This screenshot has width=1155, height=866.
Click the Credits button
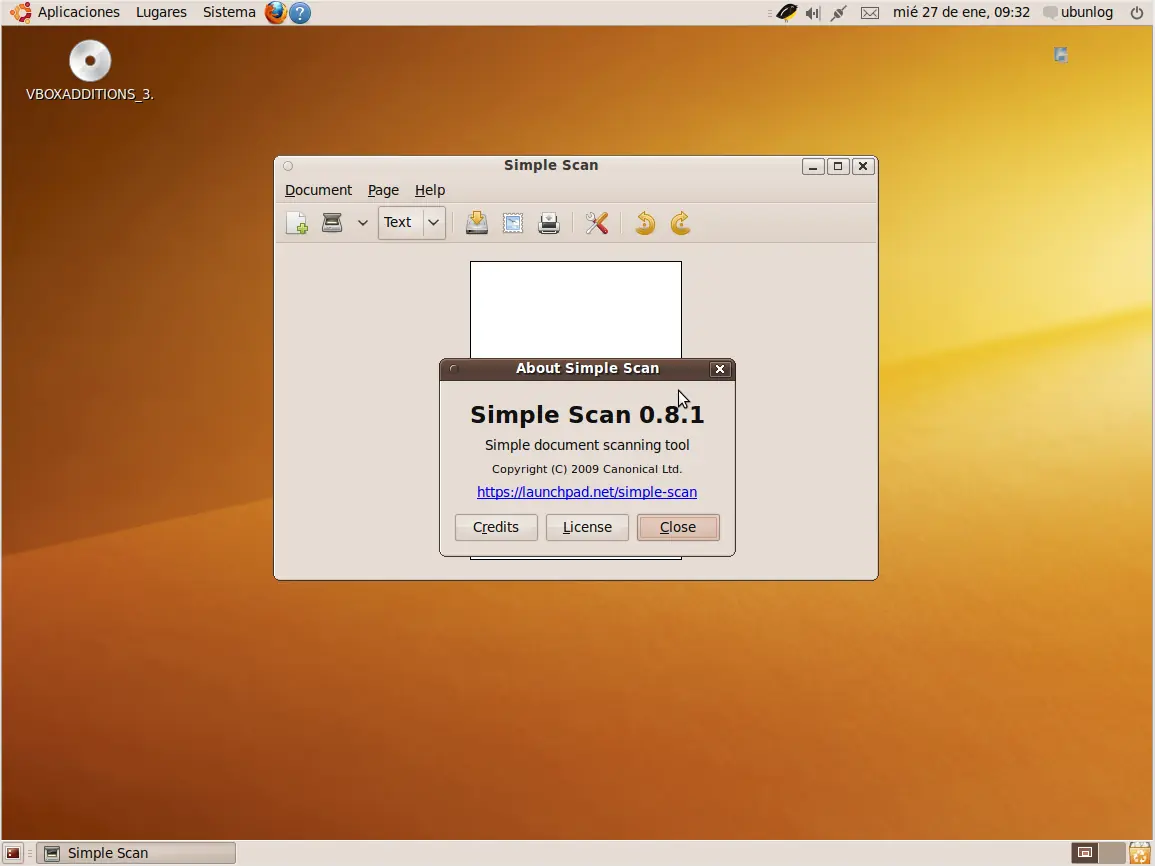496,527
